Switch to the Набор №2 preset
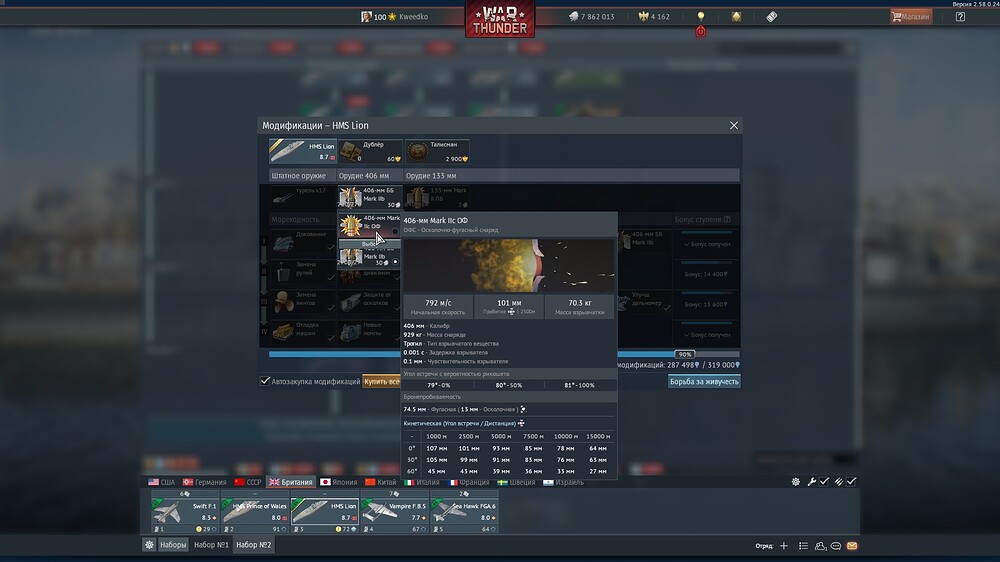Screen dimensions: 1000x562 254,545
